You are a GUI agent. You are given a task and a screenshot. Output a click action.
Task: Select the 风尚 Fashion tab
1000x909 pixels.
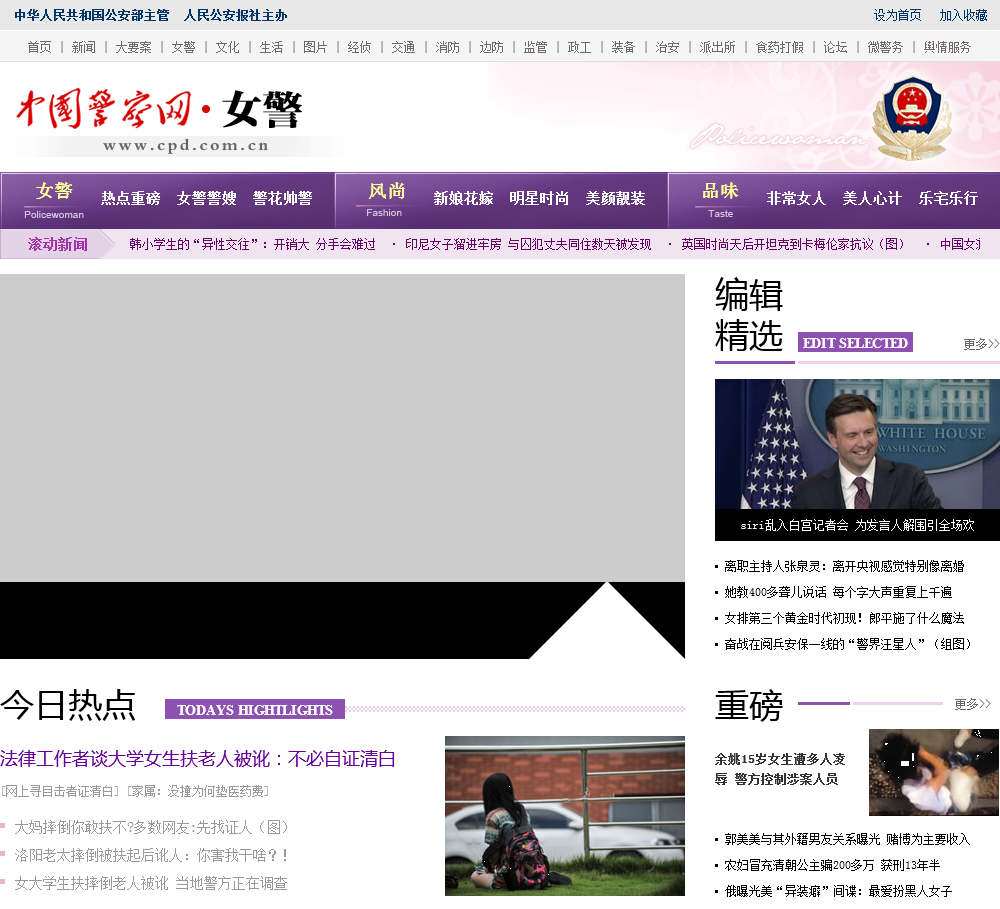(386, 199)
